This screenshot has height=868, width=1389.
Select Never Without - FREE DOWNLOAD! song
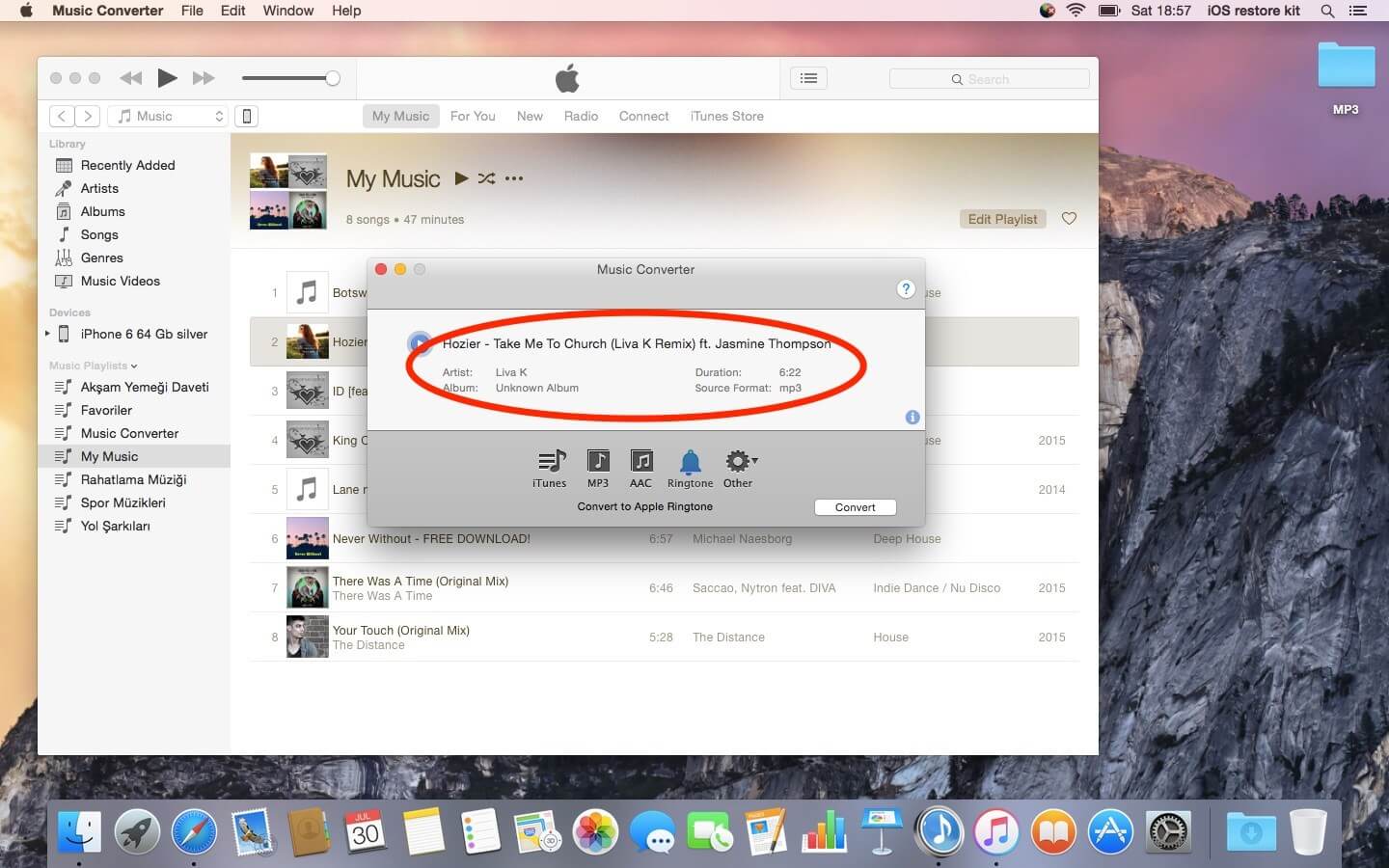coord(664,539)
